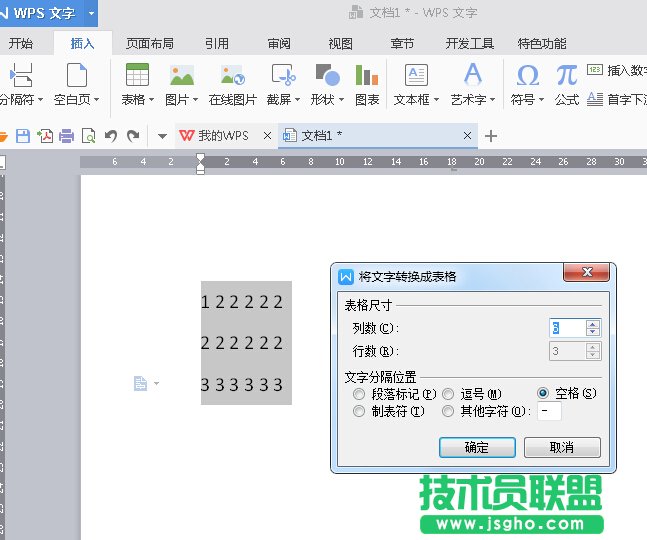The height and width of the screenshot is (540, 647).
Task: Click the 公式 formula pi icon
Action: click(567, 76)
